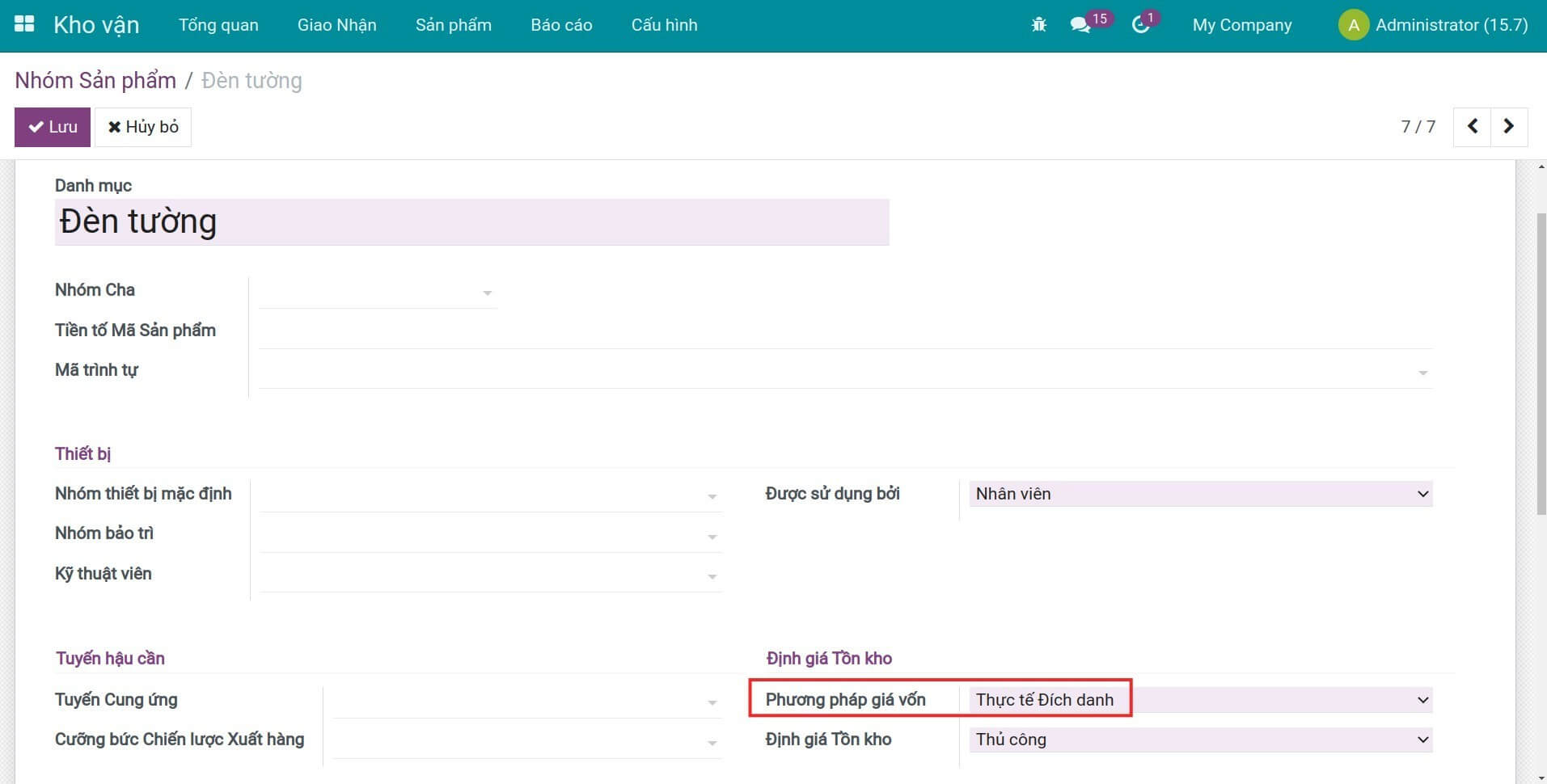Open the Tổng quan menu
The width and height of the screenshot is (1547, 784).
coord(218,25)
